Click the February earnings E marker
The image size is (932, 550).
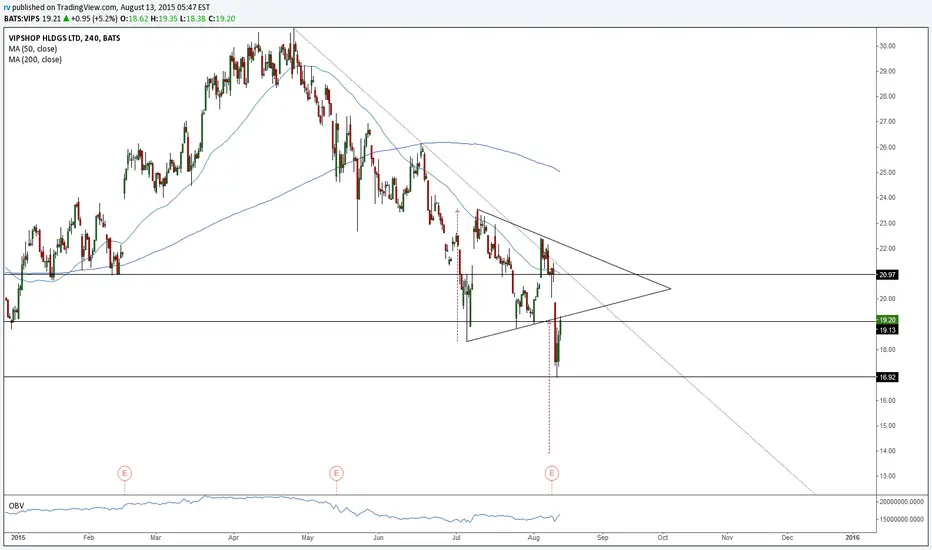point(124,473)
